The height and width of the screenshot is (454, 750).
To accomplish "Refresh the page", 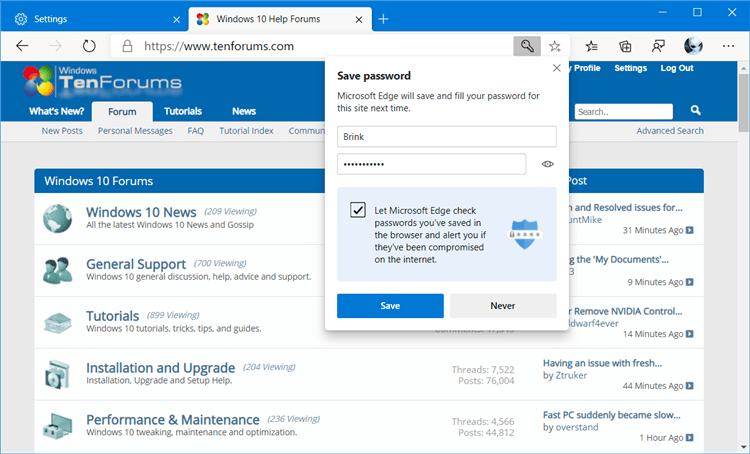I will (x=89, y=46).
